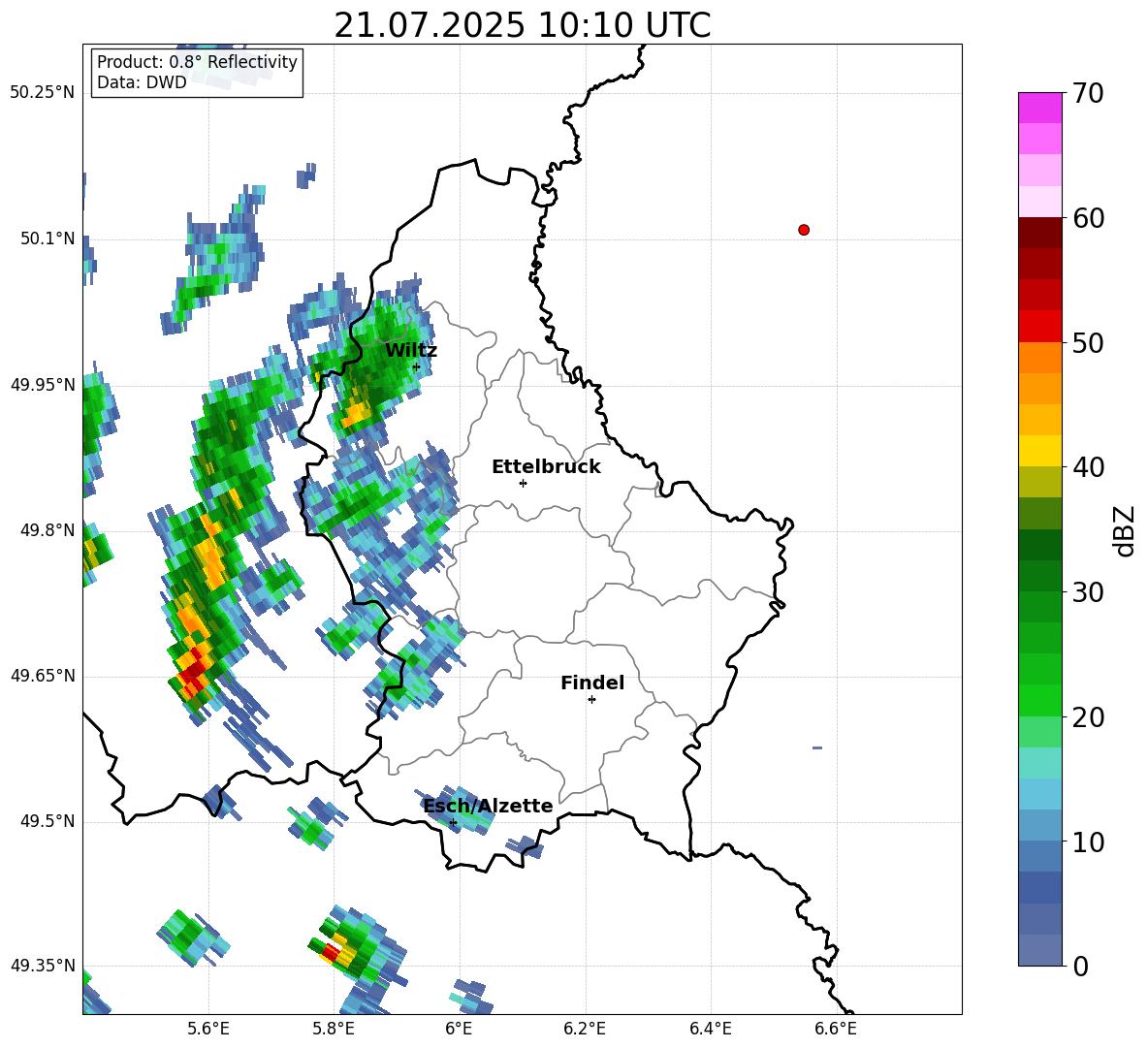Click the colorbar 0 tick value
Image resolution: width=1148 pixels, height=1048 pixels.
[x=1079, y=966]
